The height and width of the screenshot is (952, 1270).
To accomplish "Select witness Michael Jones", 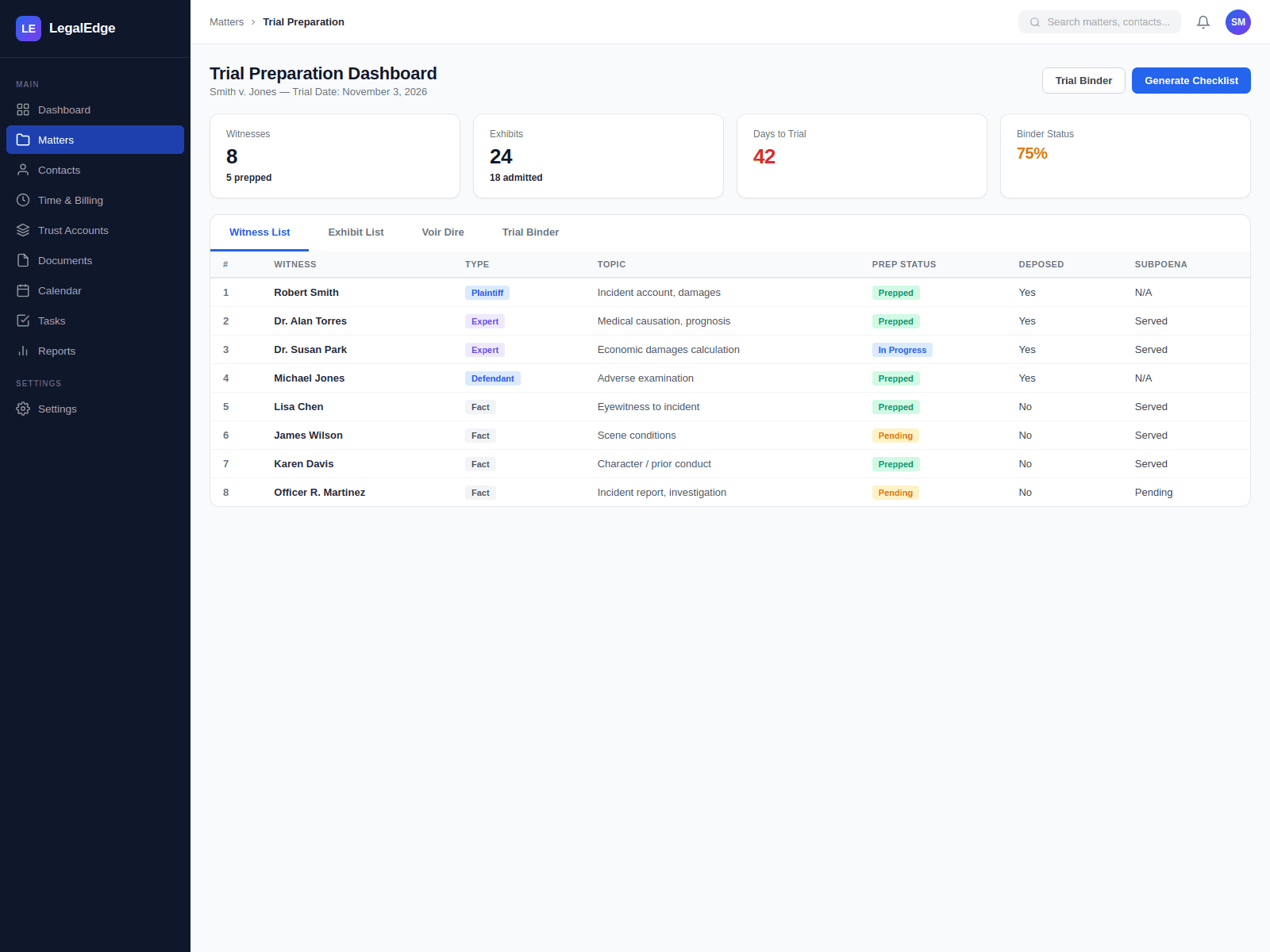I will 309,378.
